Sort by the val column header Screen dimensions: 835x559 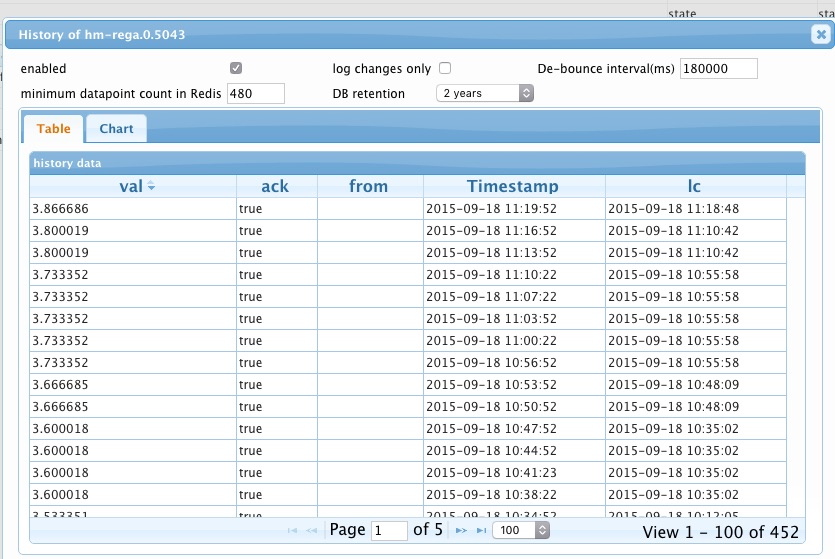pos(133,186)
